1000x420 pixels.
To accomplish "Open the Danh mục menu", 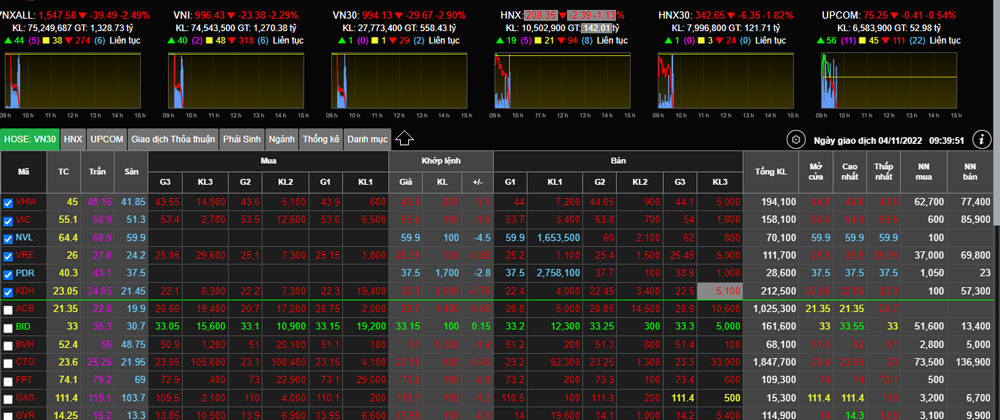I will 367,140.
